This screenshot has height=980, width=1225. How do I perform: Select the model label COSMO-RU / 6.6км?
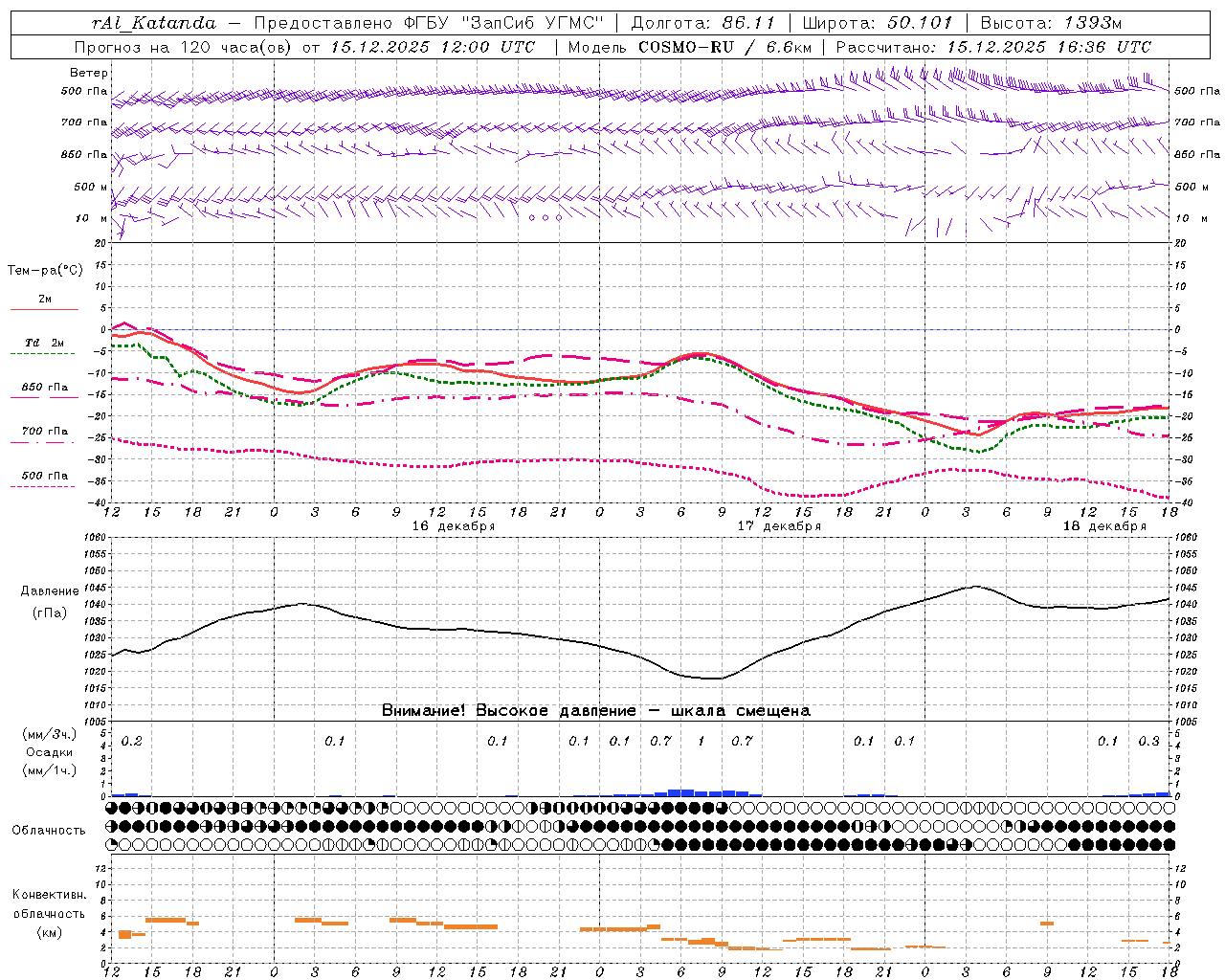724,47
